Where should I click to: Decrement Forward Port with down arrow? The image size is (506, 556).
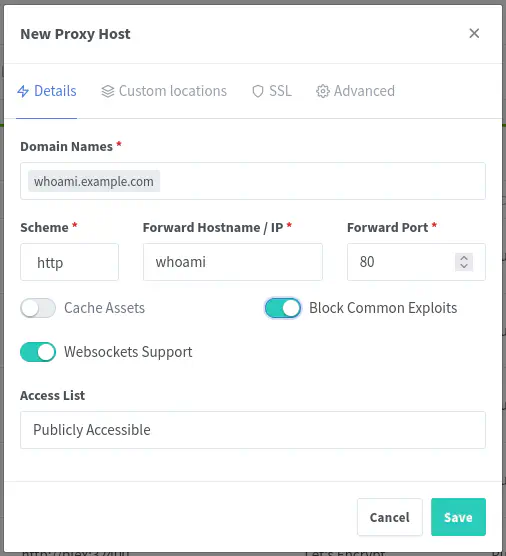(464, 266)
